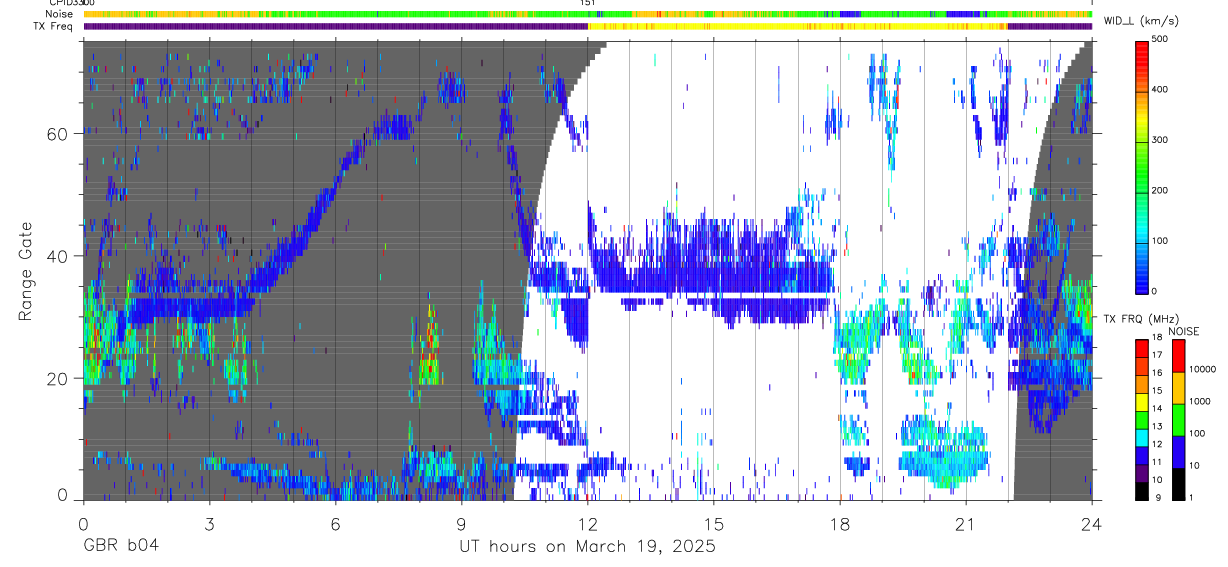Click the "15" value in TX FRQ legend
The image size is (1228, 567).
click(x=1158, y=391)
